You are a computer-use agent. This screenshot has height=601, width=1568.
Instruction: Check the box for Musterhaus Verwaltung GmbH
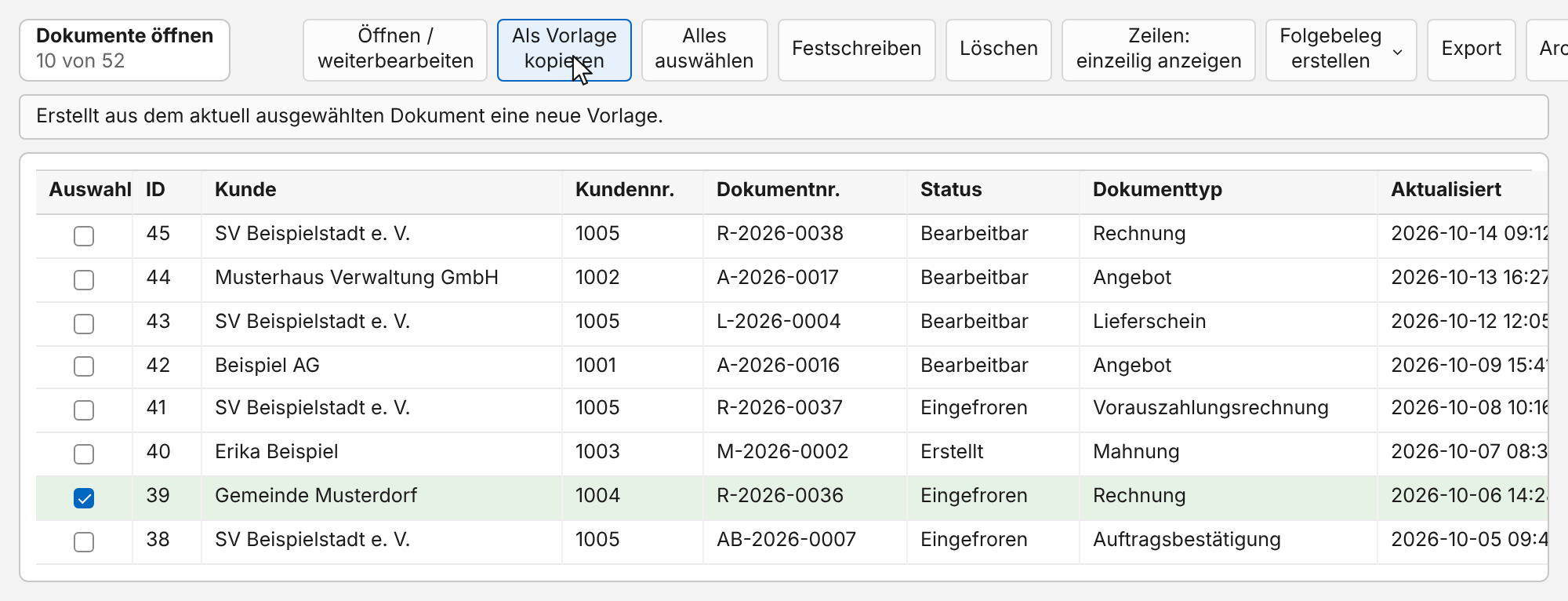[x=84, y=279]
